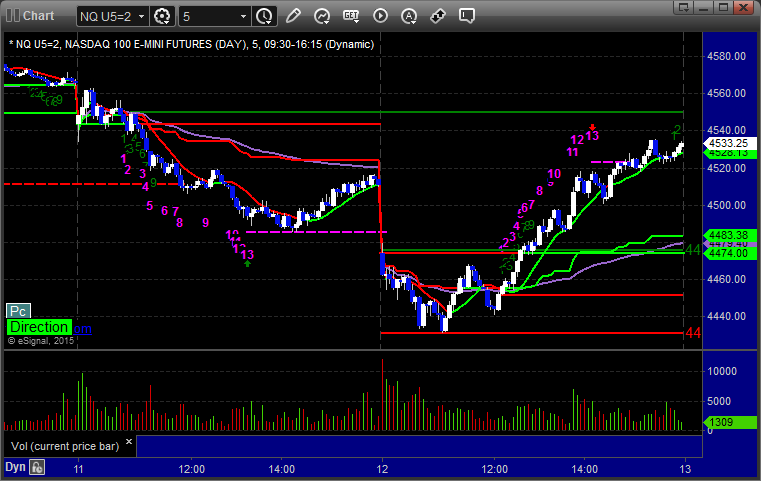Toggle the time scale lock icon
The height and width of the screenshot is (481, 761).
(37, 467)
